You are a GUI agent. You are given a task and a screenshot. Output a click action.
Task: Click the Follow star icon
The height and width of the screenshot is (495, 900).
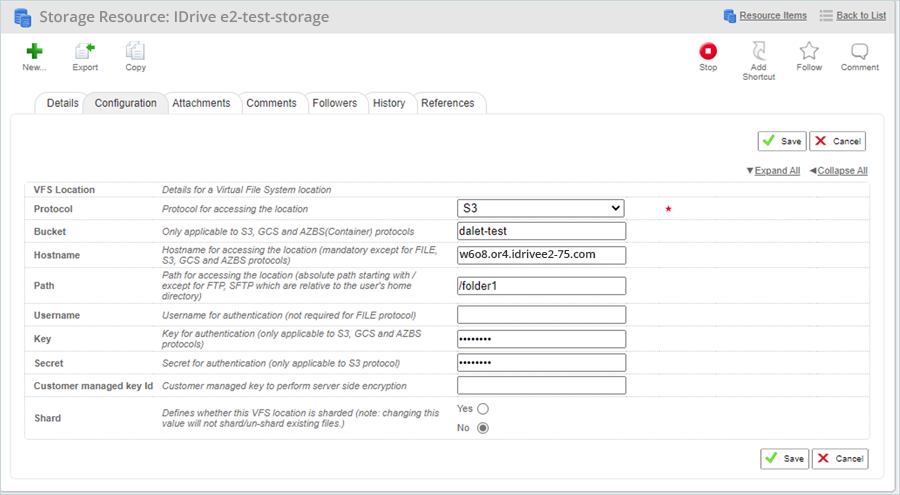(809, 51)
